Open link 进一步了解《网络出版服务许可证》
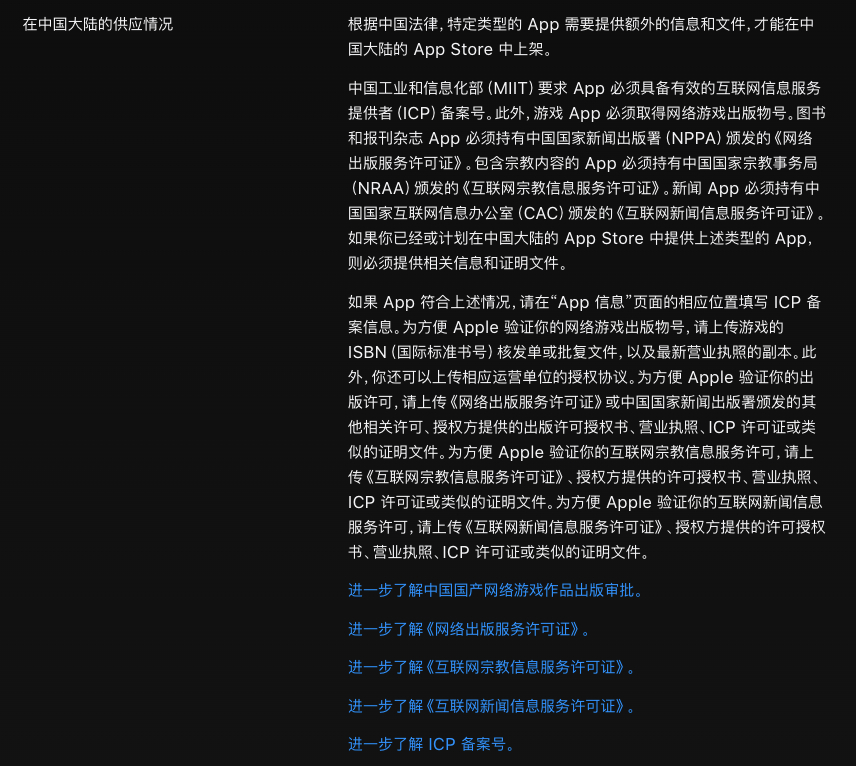 pos(470,629)
